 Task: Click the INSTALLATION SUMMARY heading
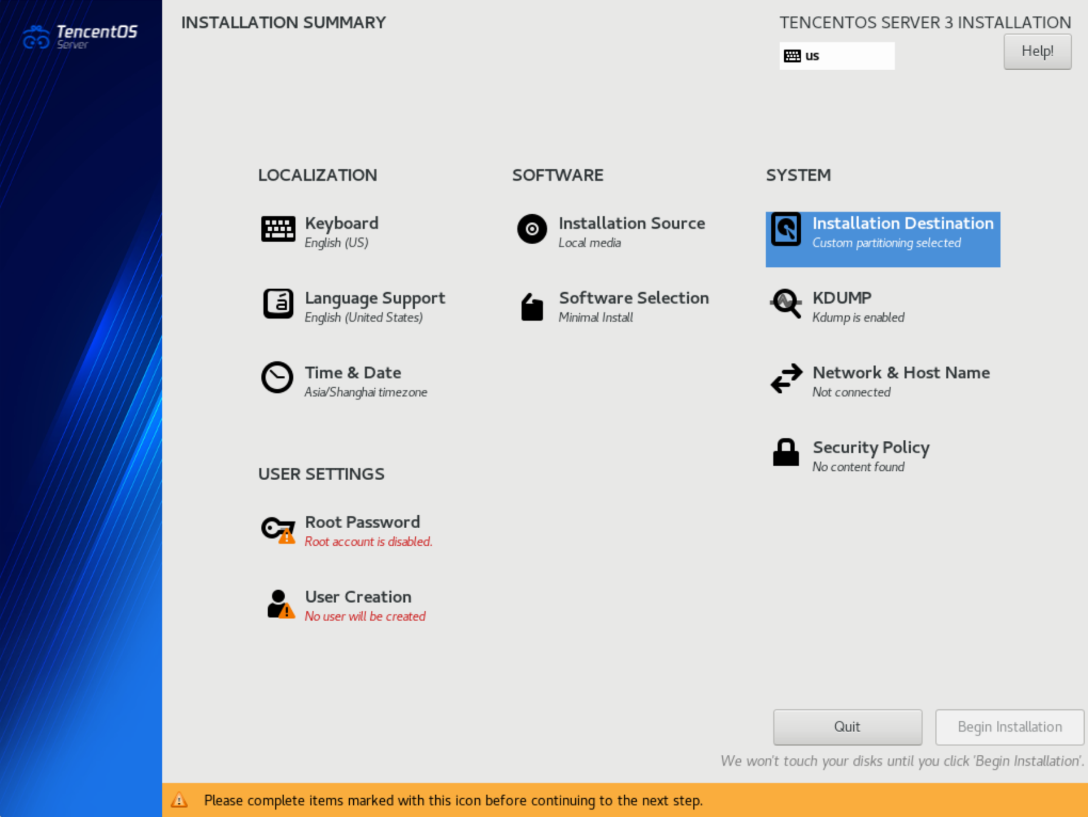(283, 23)
